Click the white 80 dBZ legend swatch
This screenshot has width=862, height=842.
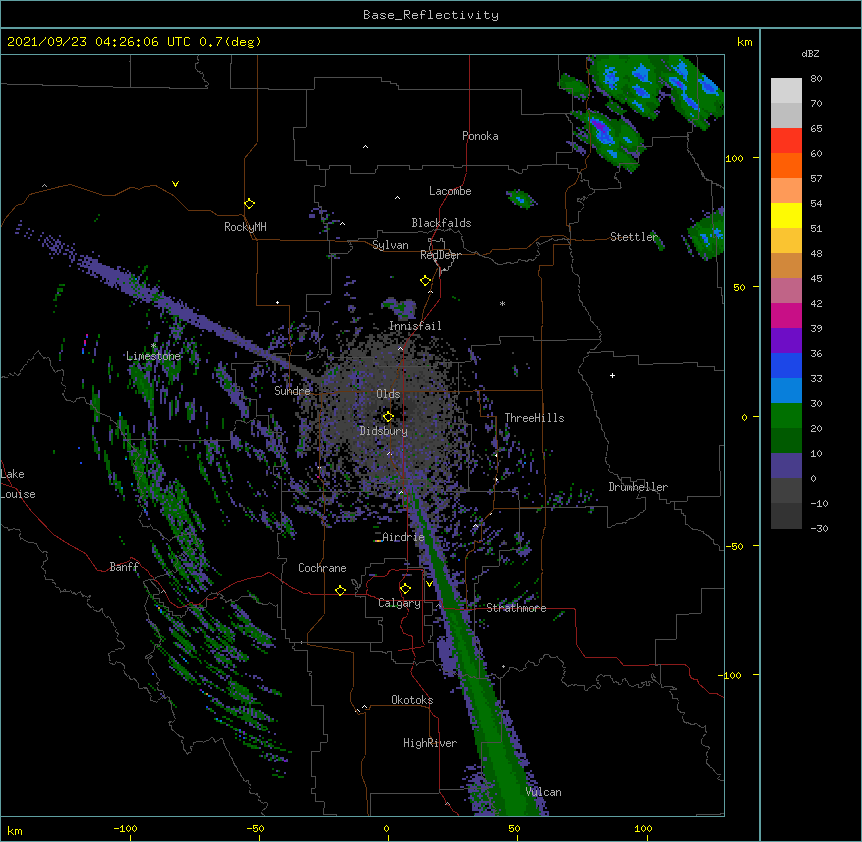coord(786,90)
